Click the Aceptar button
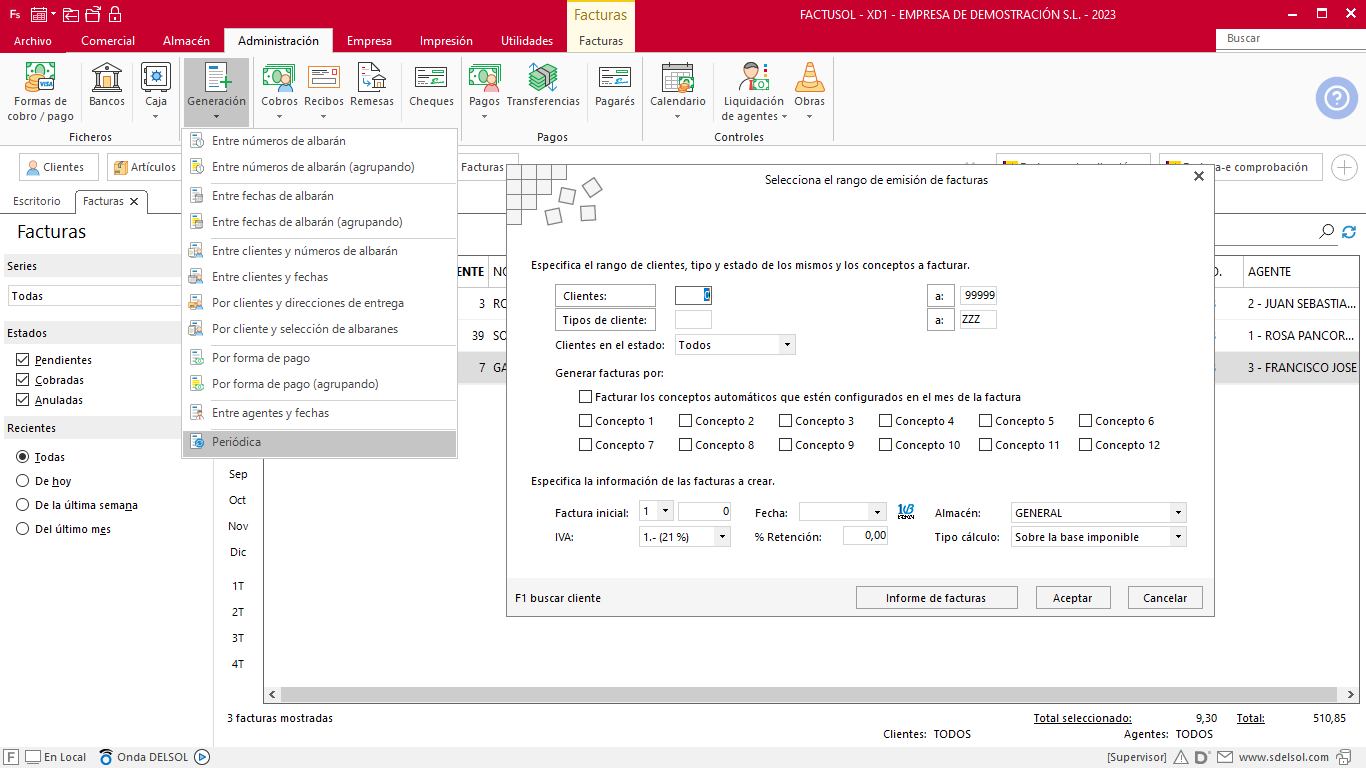Screen dimensions: 1366x768 pos(1072,598)
